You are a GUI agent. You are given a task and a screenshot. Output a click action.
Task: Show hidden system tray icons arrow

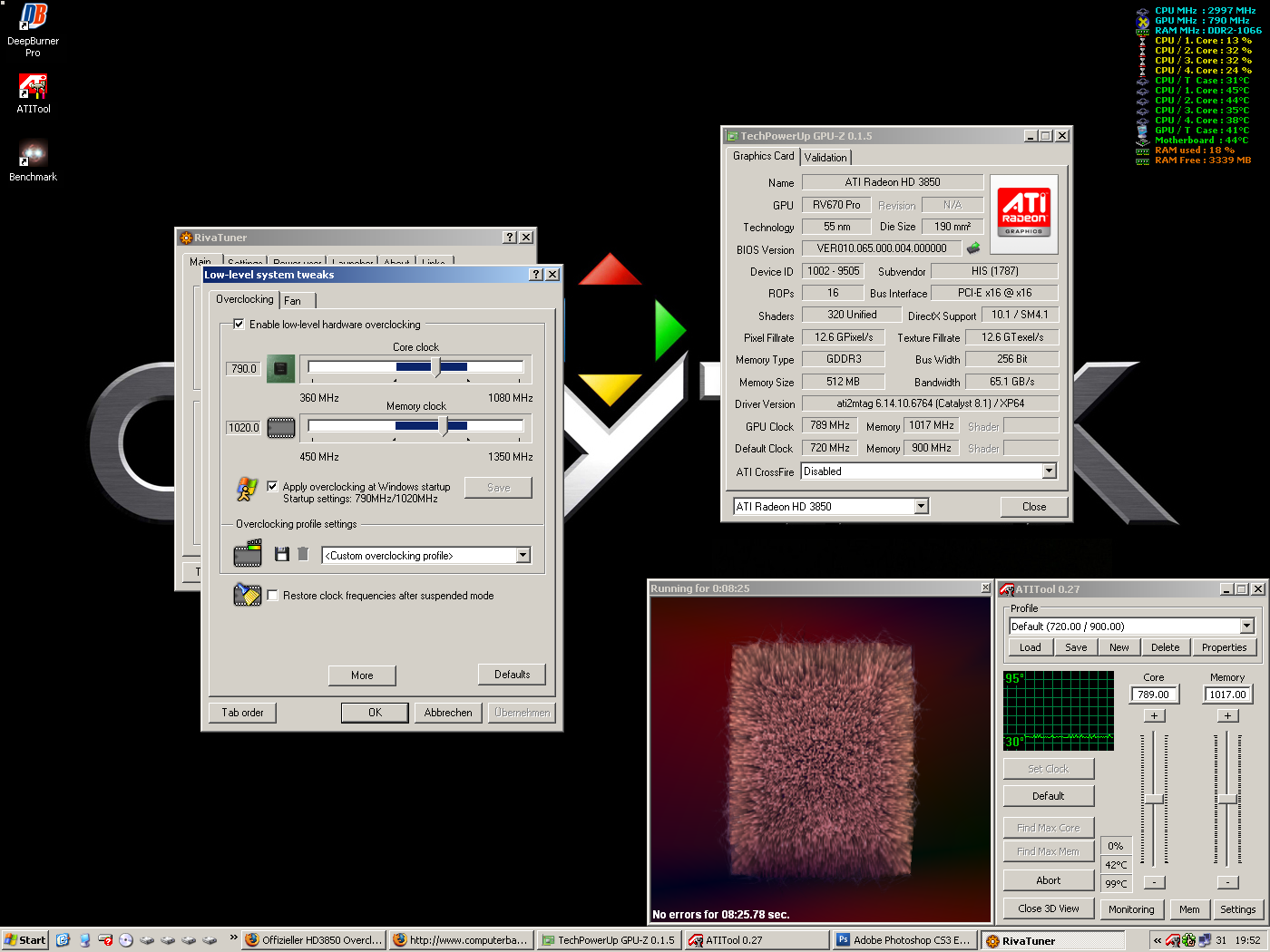(1158, 940)
